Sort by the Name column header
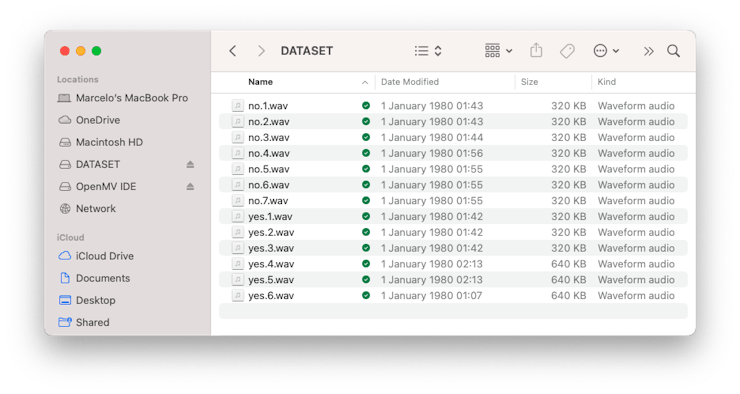This screenshot has width=740, height=394. (x=261, y=82)
